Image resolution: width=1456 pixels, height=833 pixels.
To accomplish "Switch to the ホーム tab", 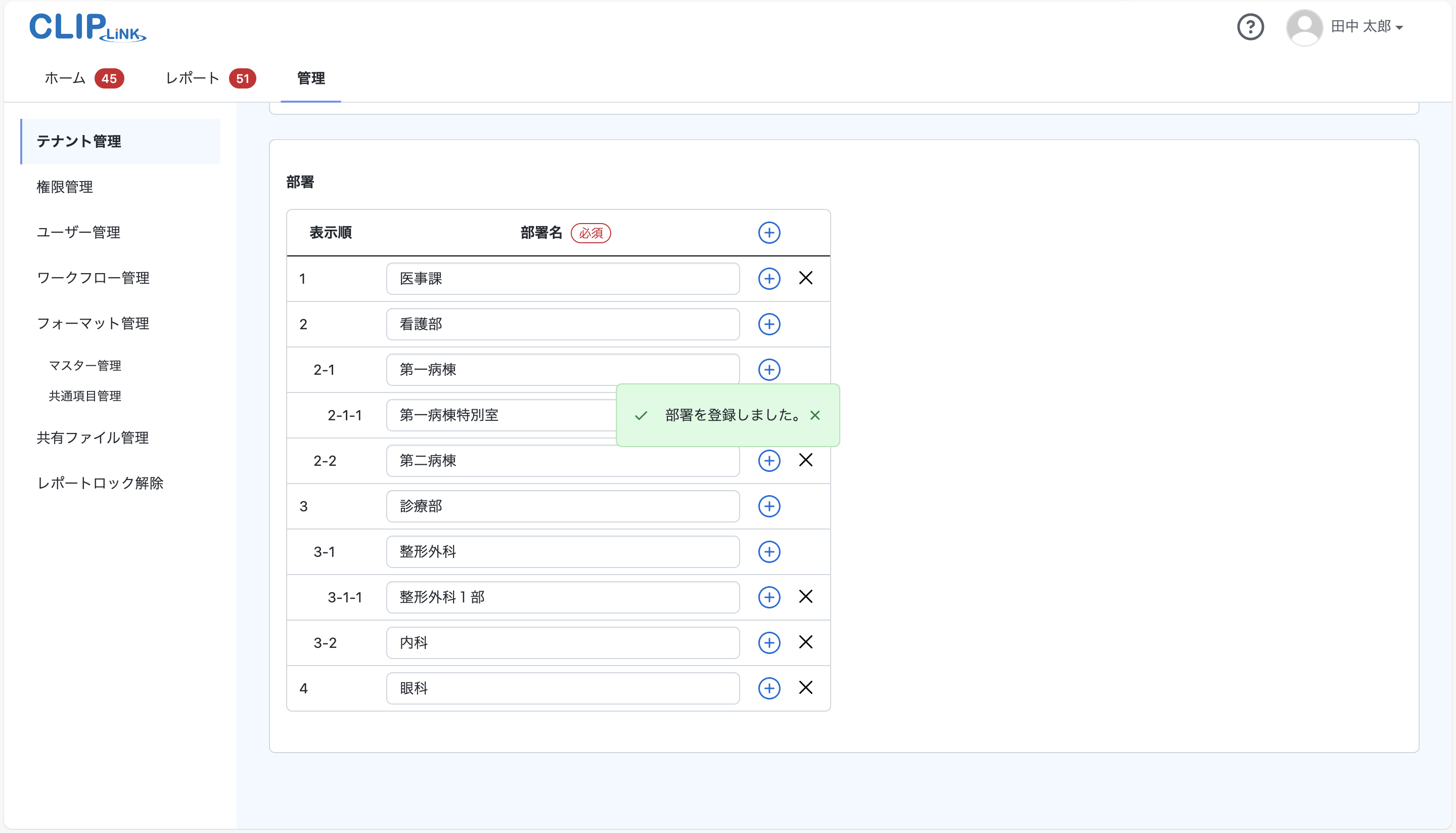I will (65, 78).
